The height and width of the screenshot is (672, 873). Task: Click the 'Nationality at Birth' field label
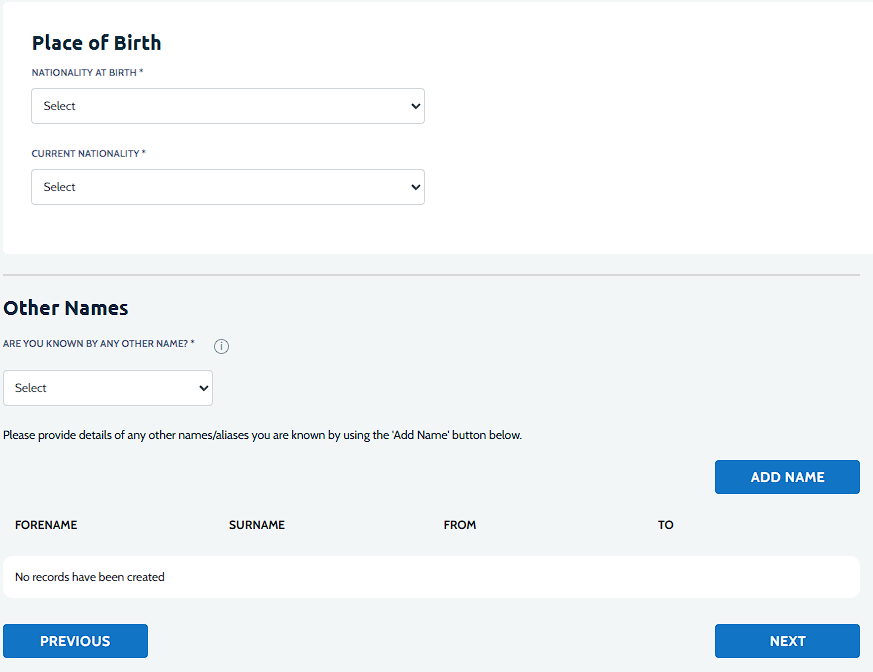click(x=87, y=73)
